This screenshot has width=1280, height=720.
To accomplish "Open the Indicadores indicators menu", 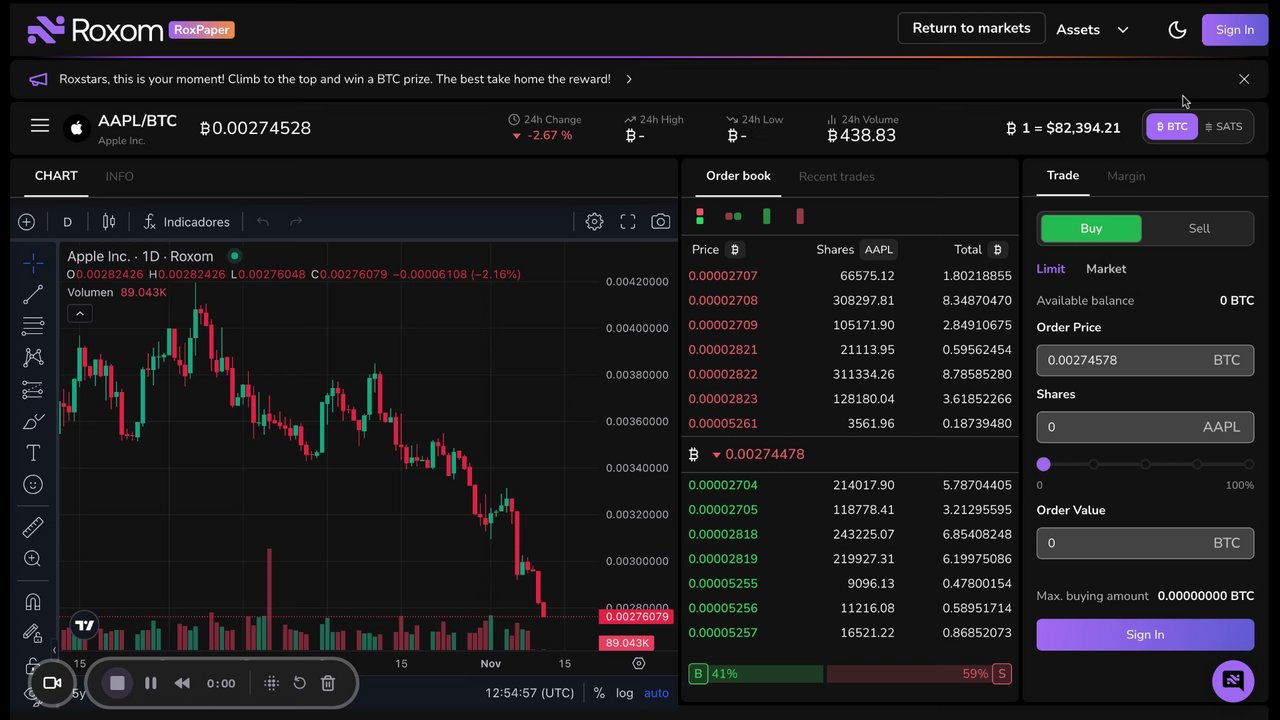I will point(186,222).
